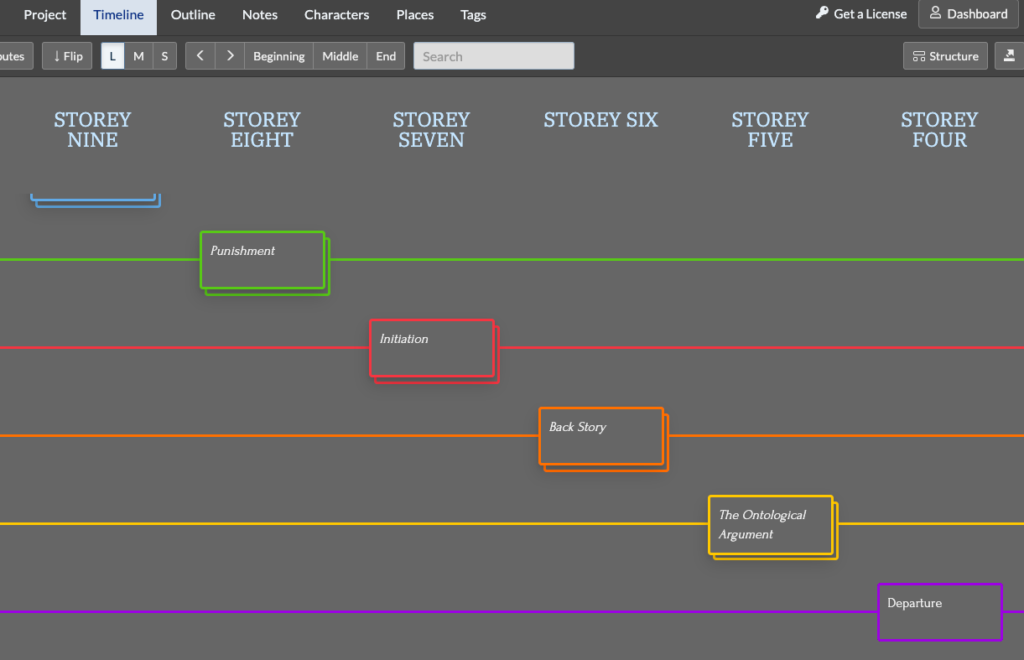The image size is (1024, 660).
Task: Open the Back Story scene card
Action: click(x=601, y=436)
